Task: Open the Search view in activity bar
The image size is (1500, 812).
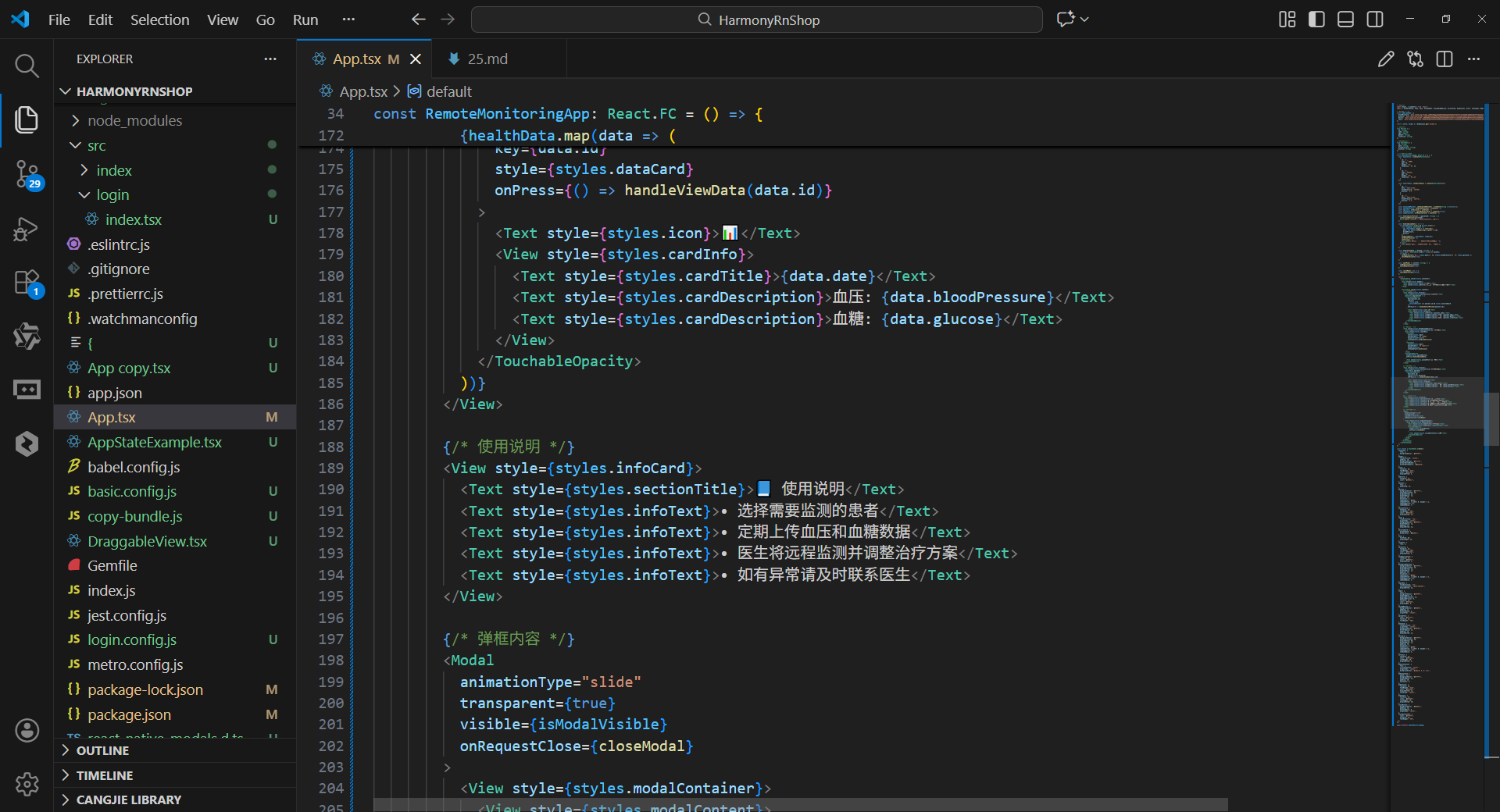Action: click(27, 66)
